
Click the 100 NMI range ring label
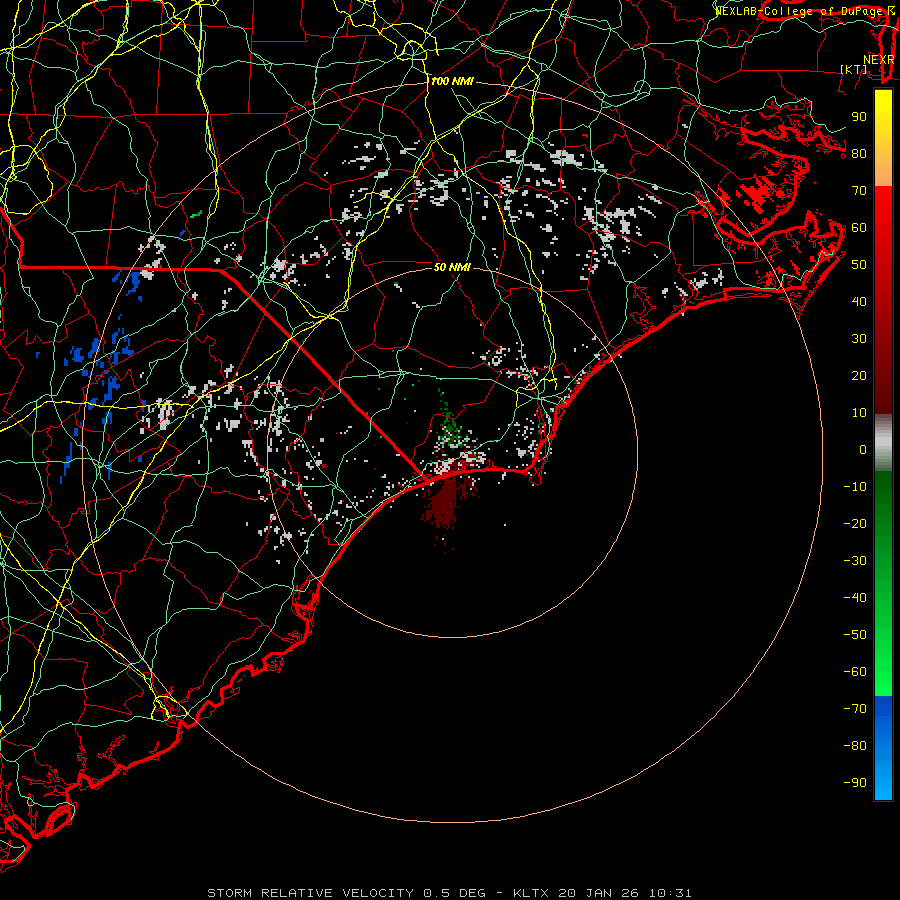[452, 82]
